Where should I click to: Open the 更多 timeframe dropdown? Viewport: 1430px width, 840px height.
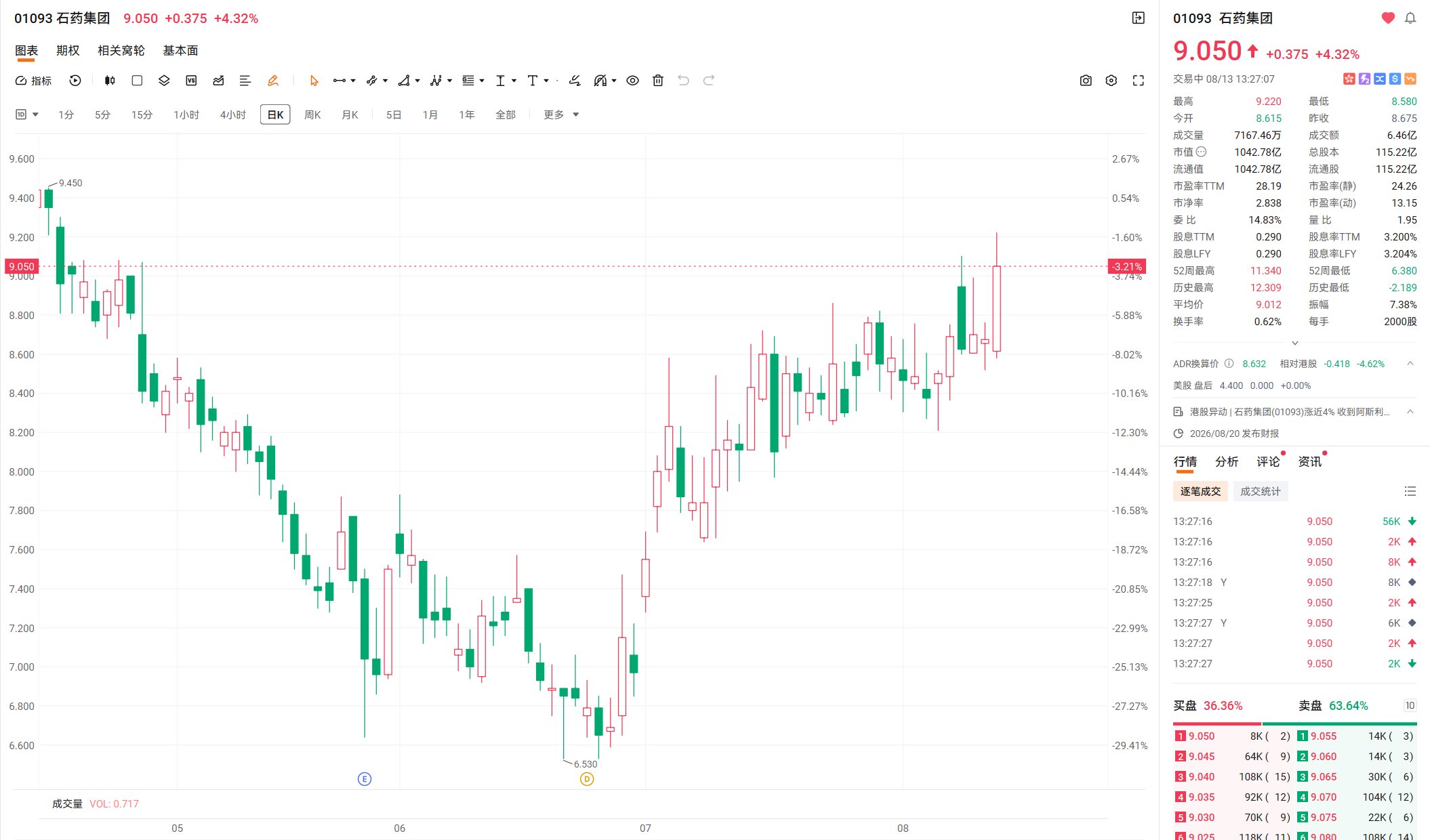point(561,114)
